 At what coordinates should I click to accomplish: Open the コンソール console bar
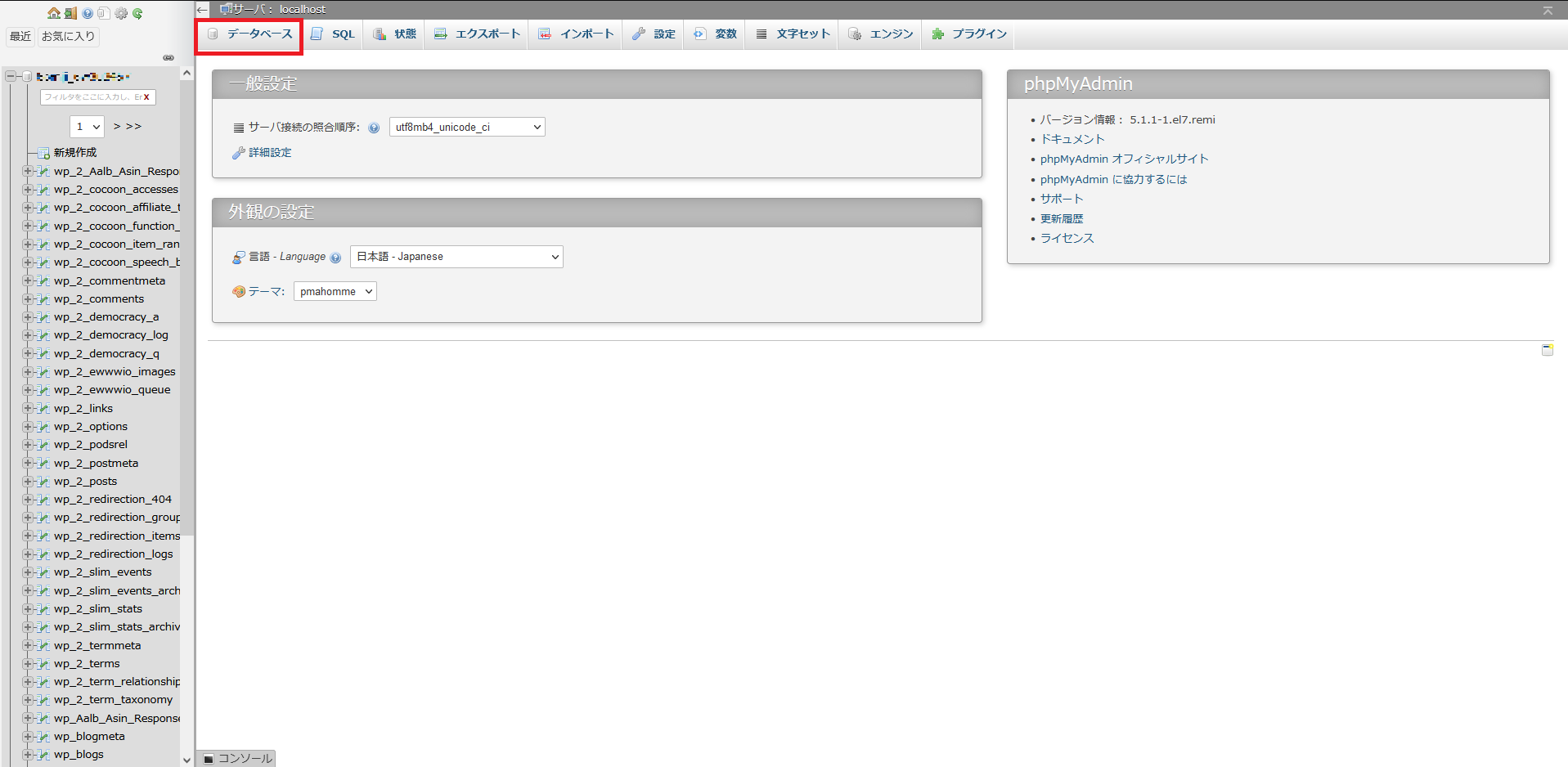coord(237,759)
